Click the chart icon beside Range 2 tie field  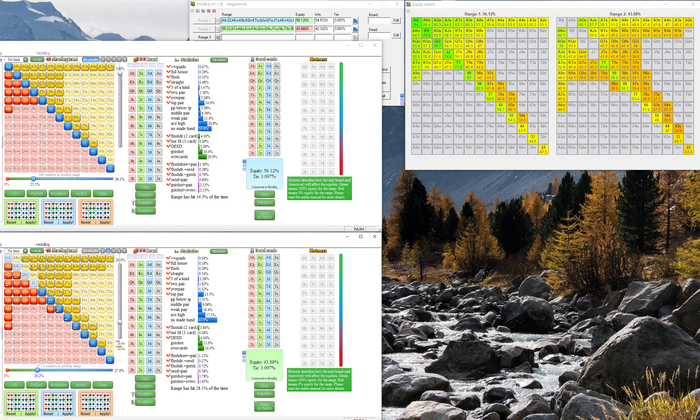click(356, 29)
